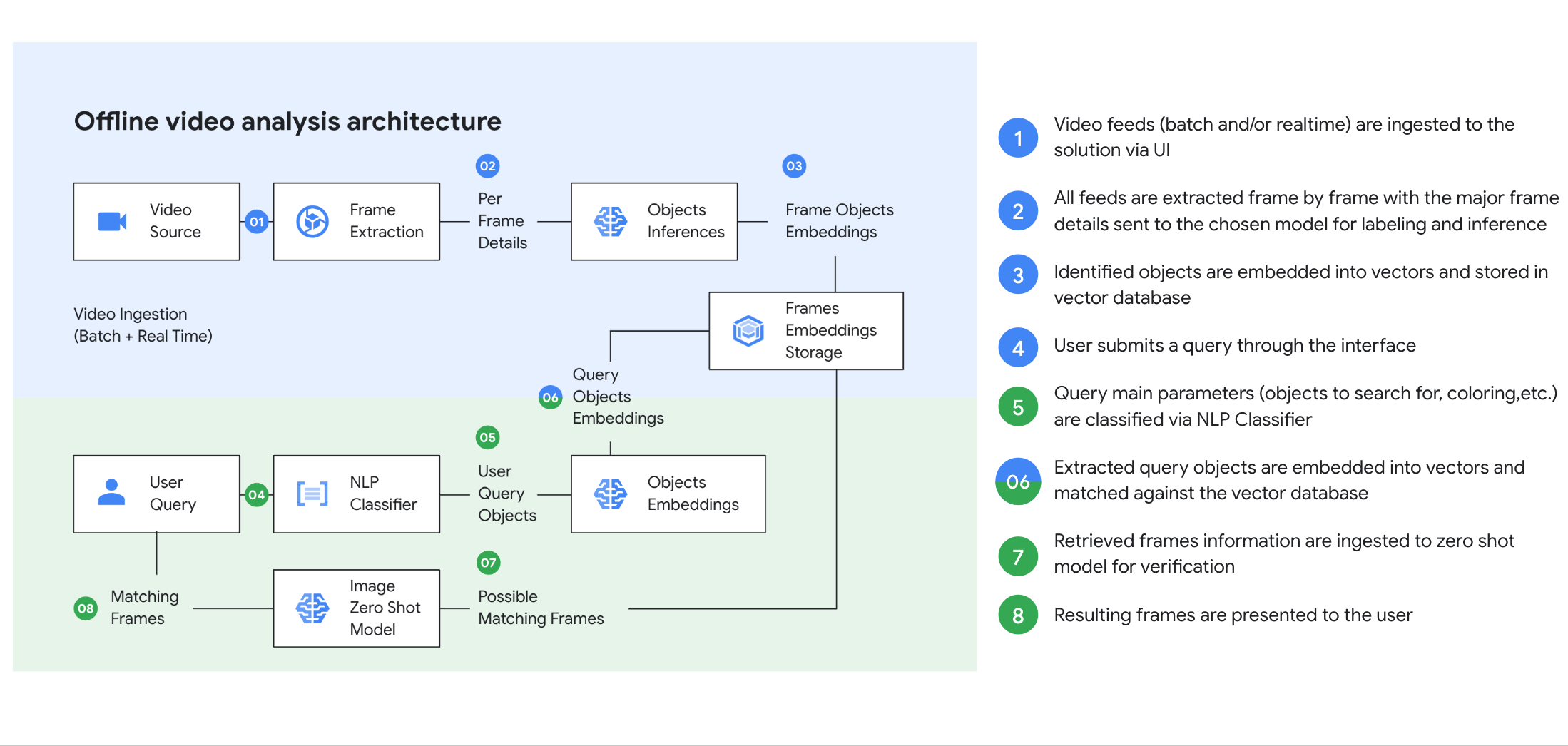Select the green 08 Matching Frames badge
Screen dimensions: 1568x746
[x=86, y=608]
